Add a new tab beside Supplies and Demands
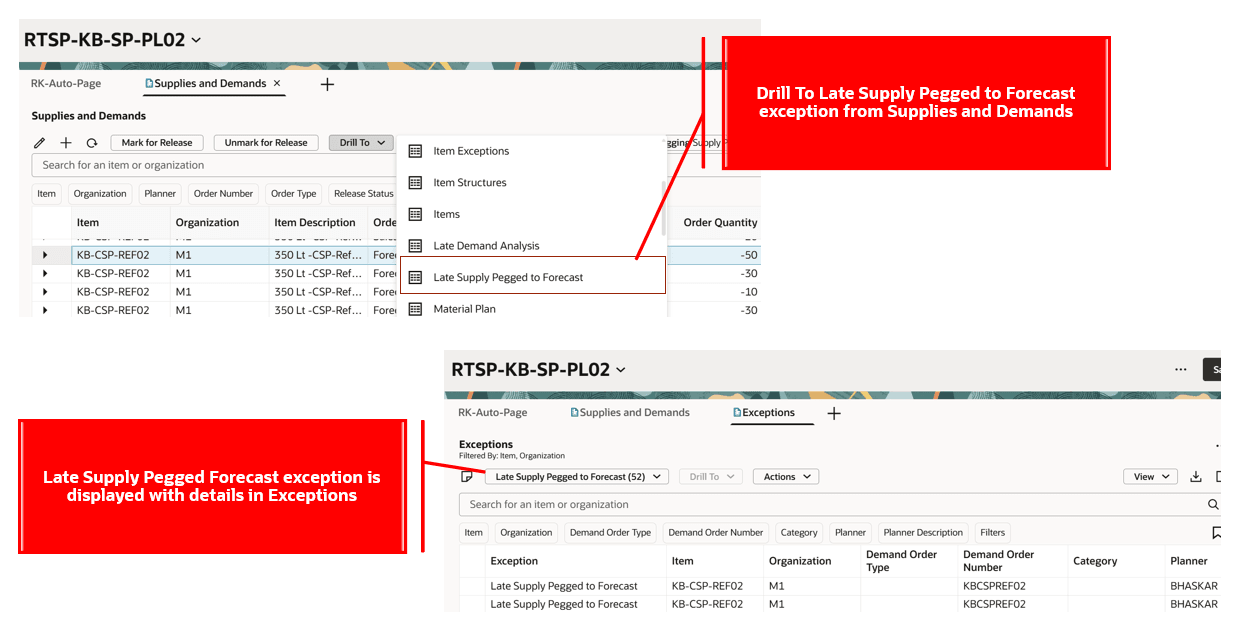 tap(327, 84)
